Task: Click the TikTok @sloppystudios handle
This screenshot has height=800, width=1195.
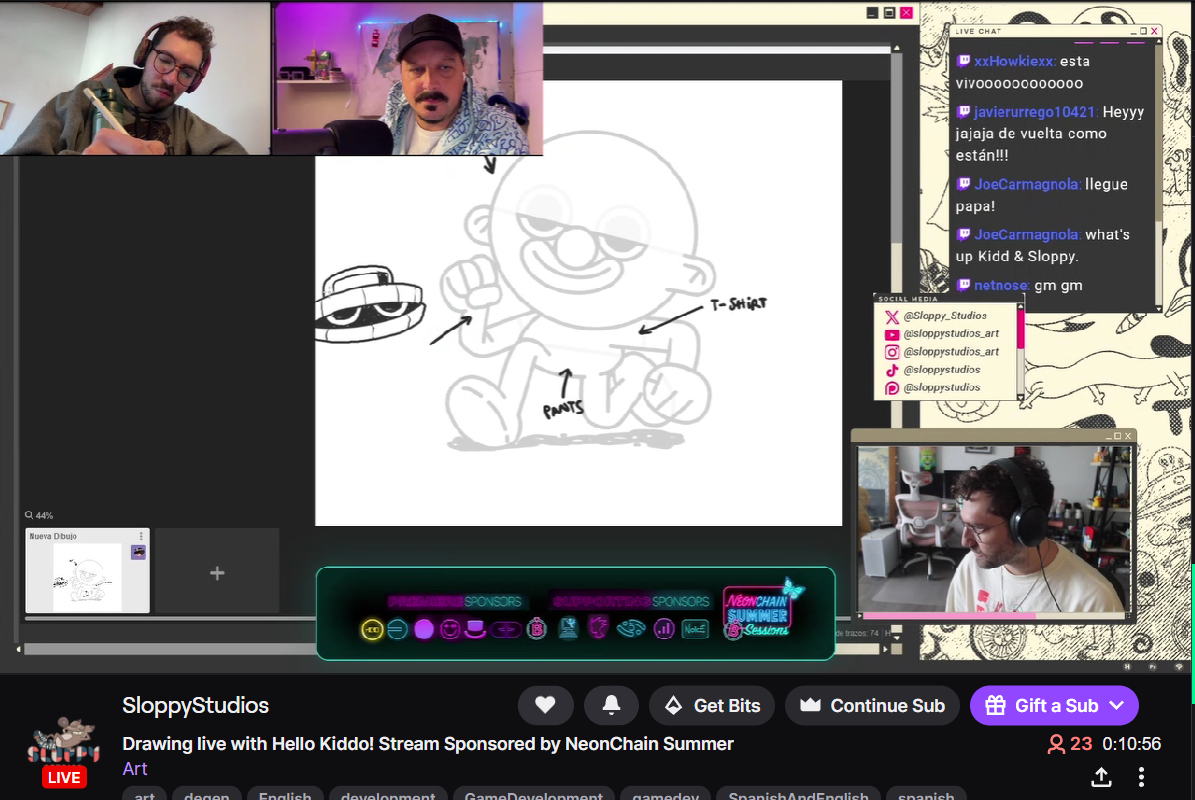Action: pos(941,370)
